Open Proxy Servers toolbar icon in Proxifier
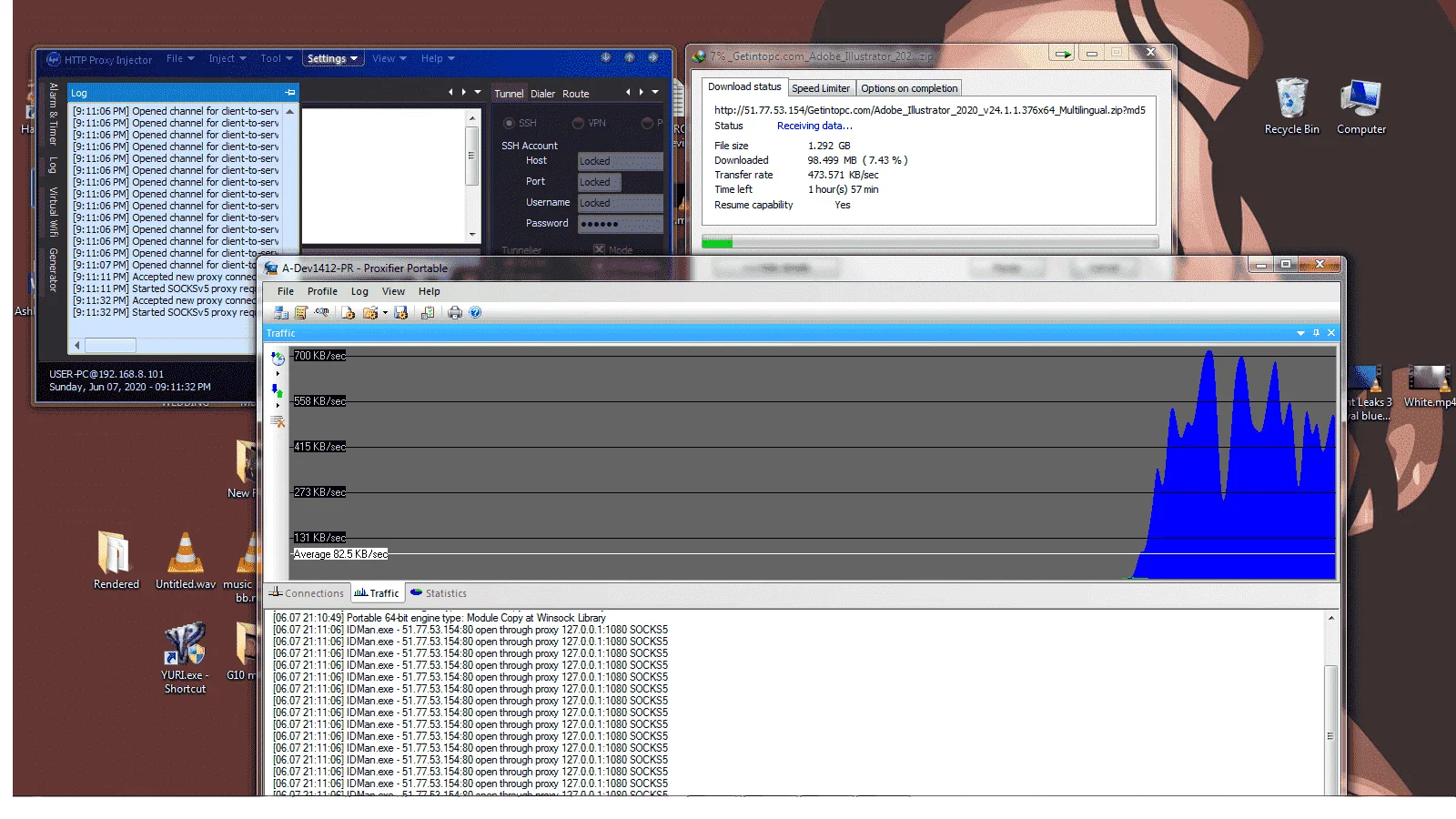The width and height of the screenshot is (1456, 819). 281,313
